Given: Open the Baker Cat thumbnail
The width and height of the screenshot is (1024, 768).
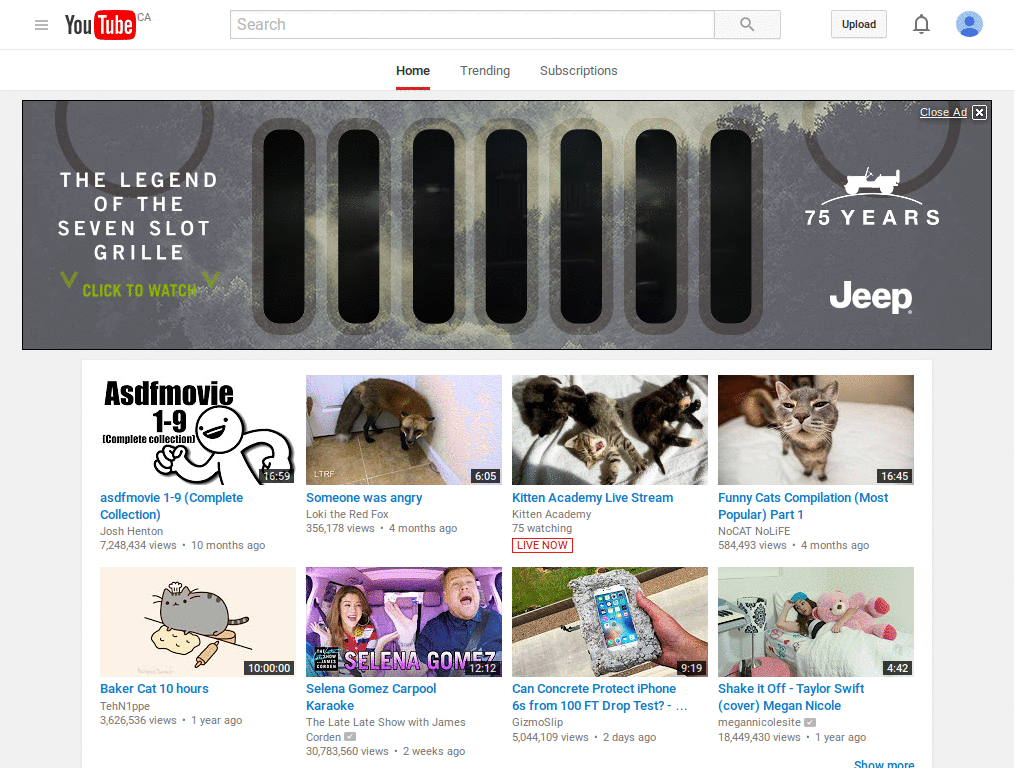Looking at the screenshot, I should pyautogui.click(x=198, y=622).
